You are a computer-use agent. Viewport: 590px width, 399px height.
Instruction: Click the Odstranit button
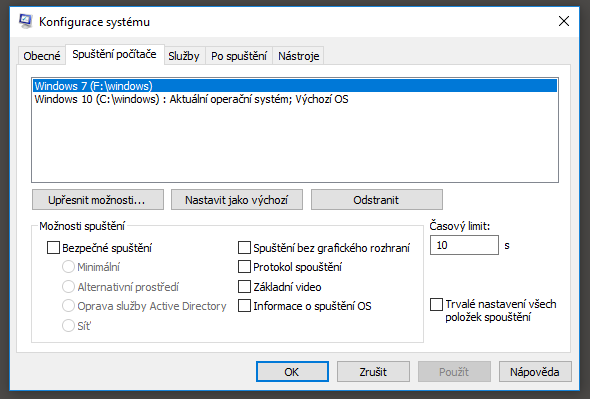tap(377, 200)
